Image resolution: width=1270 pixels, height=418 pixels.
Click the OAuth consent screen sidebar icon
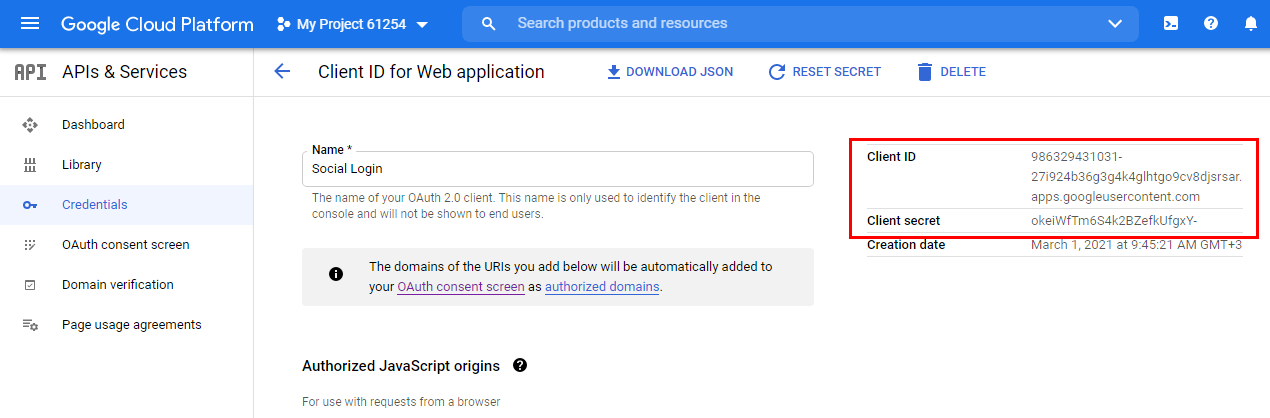pos(30,245)
